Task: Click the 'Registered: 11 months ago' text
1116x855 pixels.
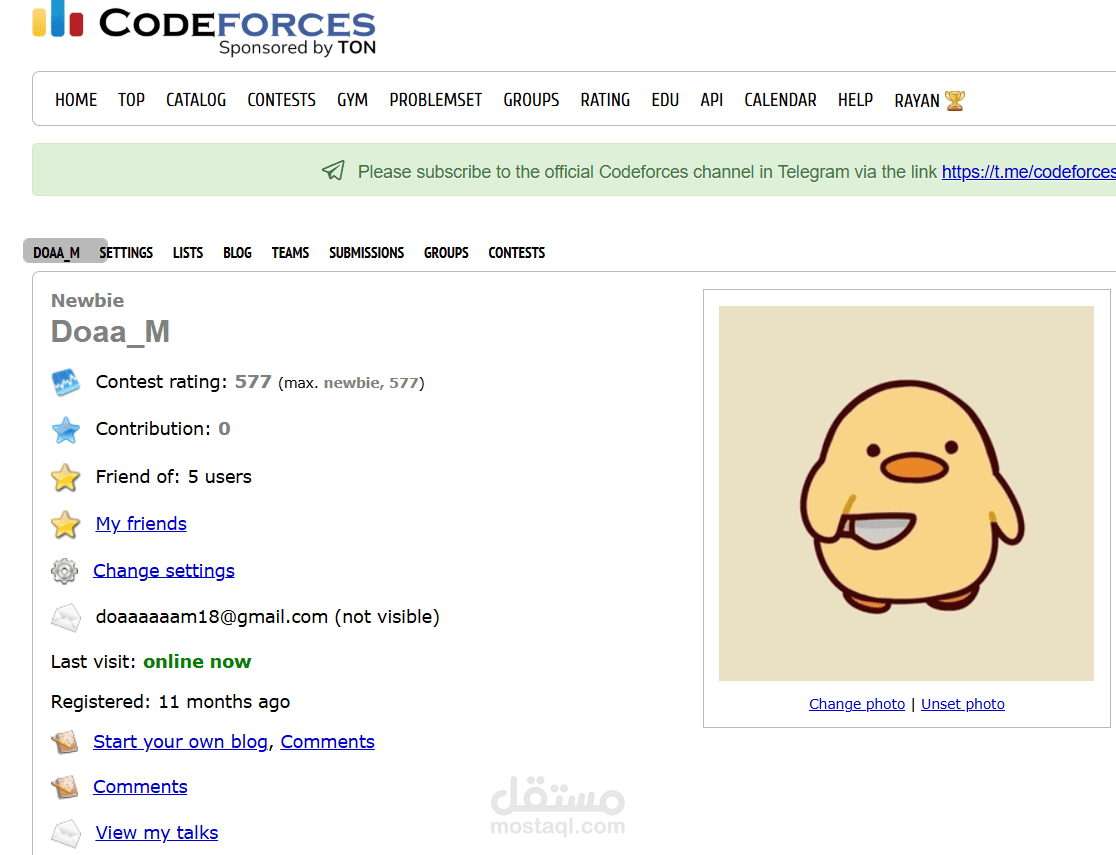Action: pyautogui.click(x=170, y=702)
